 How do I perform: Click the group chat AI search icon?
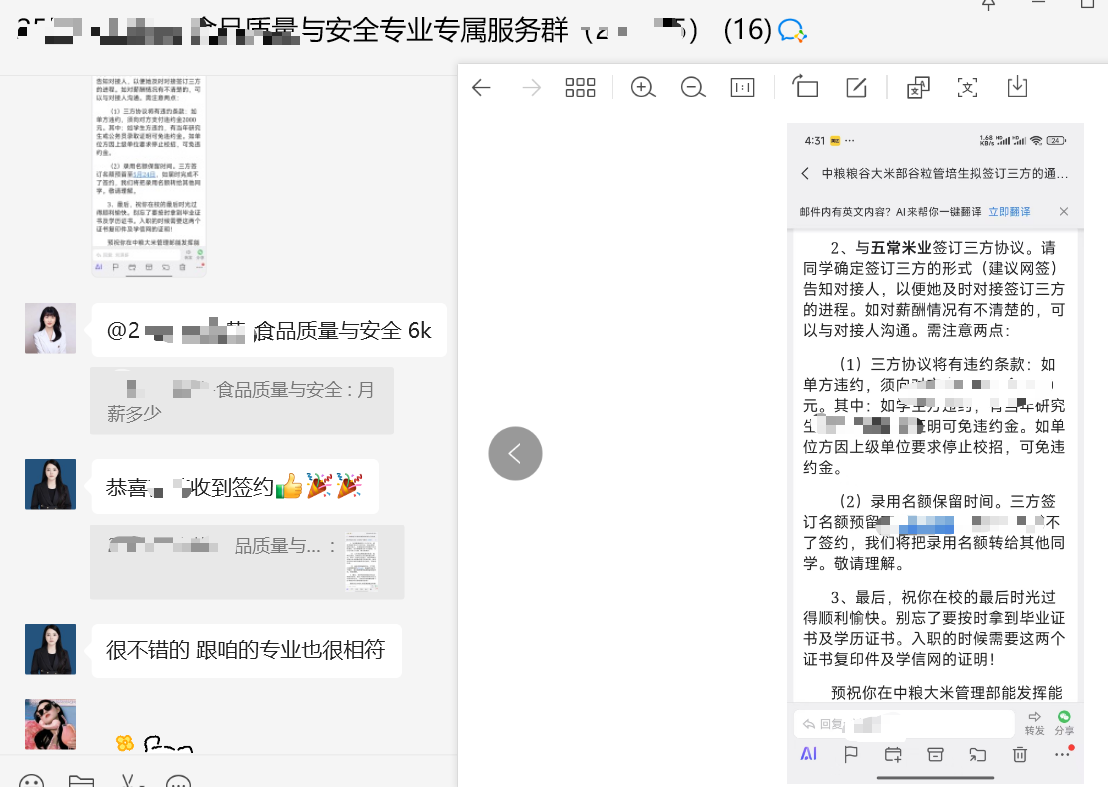click(x=792, y=31)
